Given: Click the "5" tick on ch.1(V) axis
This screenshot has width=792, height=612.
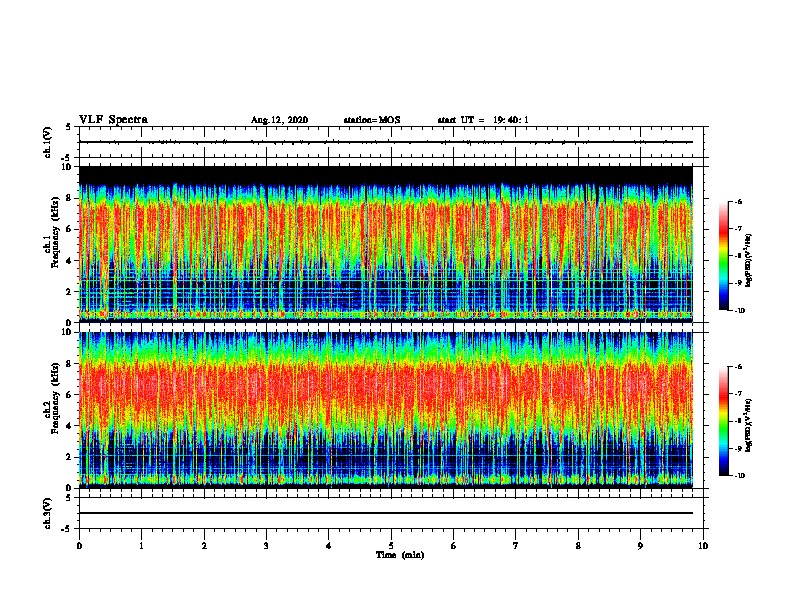Looking at the screenshot, I should click(69, 127).
